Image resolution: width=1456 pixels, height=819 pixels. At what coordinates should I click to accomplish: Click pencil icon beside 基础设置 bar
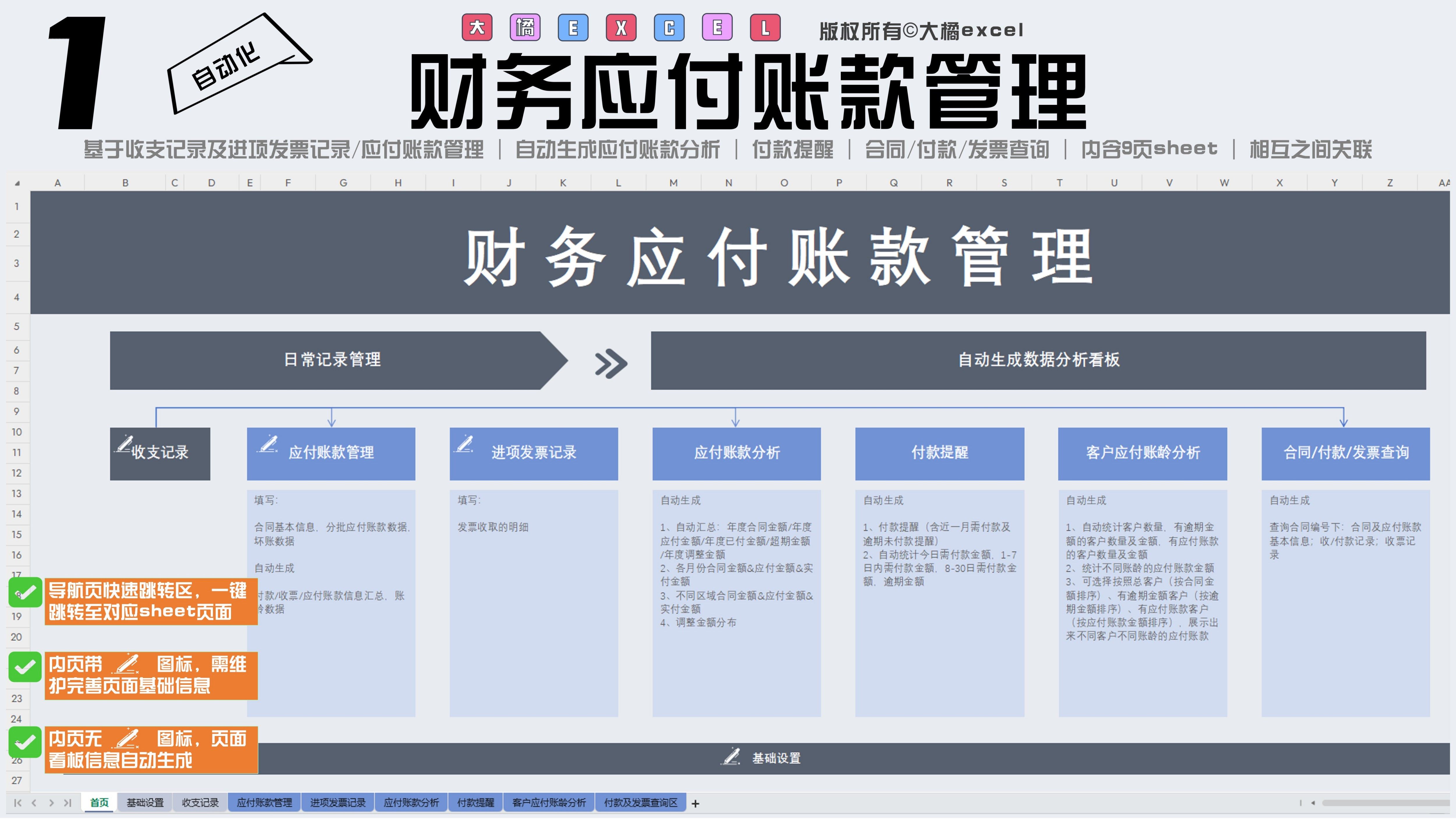pos(731,756)
